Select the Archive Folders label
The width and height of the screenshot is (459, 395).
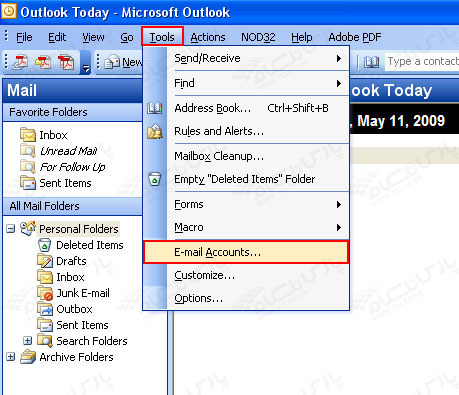tap(76, 357)
